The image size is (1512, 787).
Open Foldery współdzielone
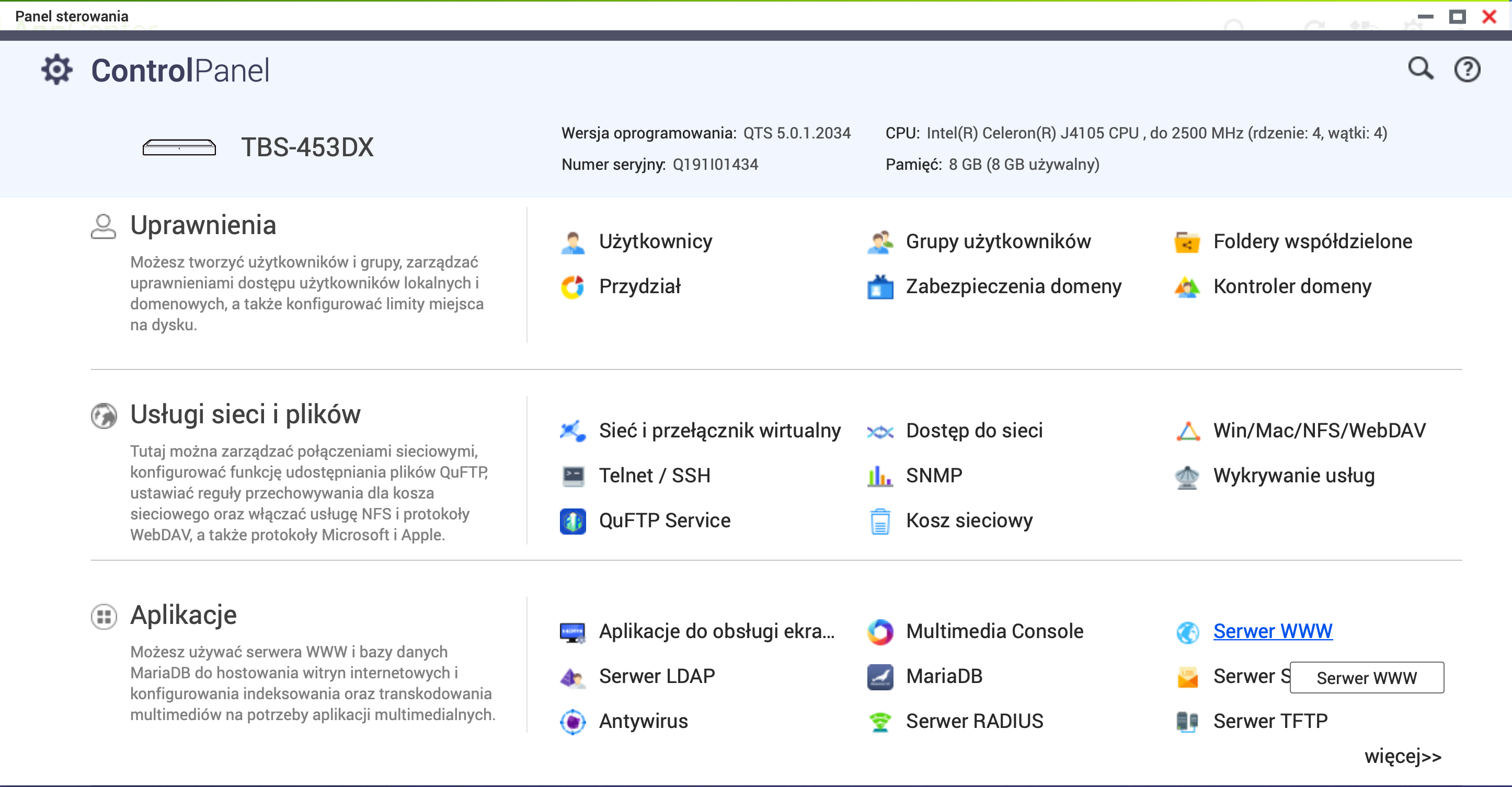[1312, 242]
